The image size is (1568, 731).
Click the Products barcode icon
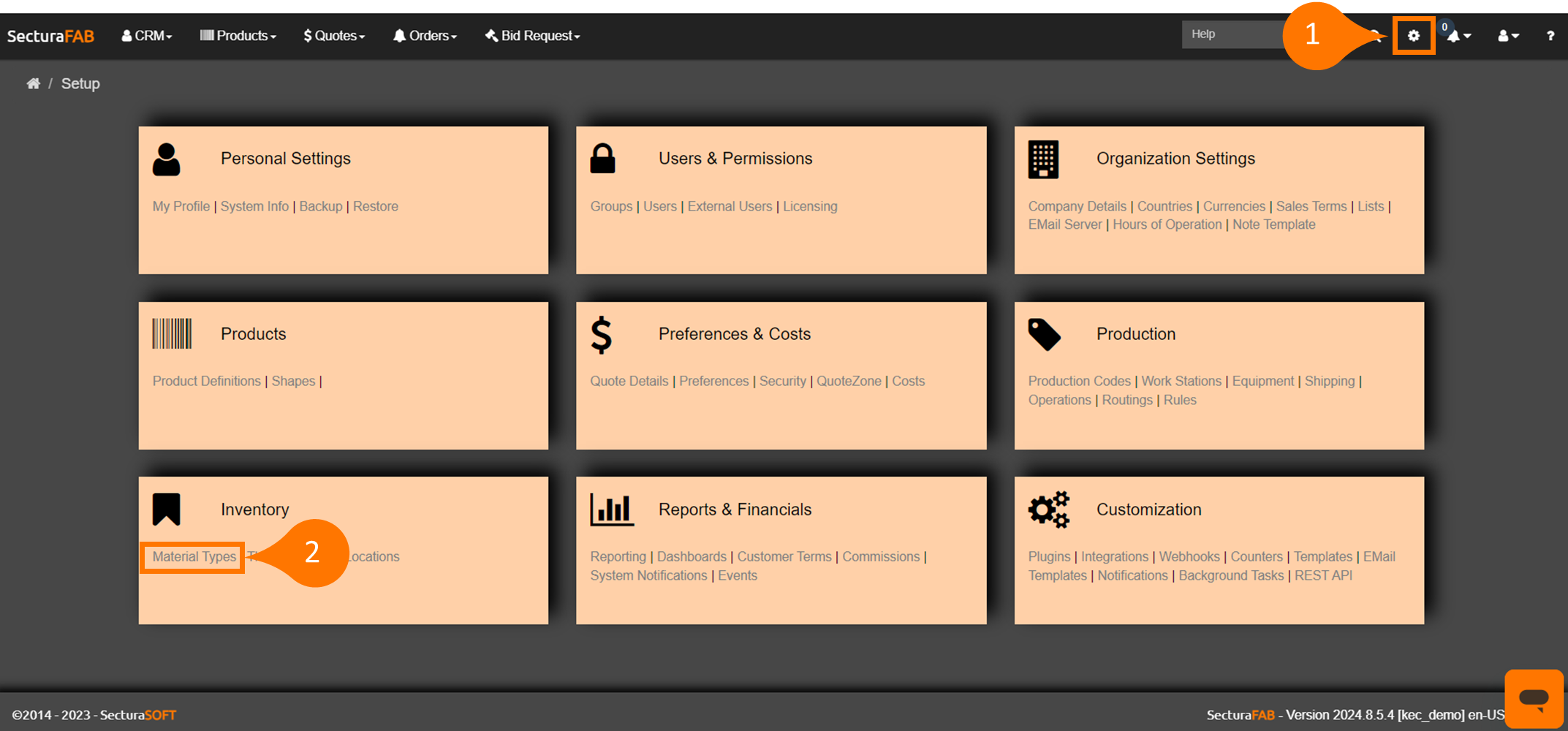pyautogui.click(x=172, y=334)
